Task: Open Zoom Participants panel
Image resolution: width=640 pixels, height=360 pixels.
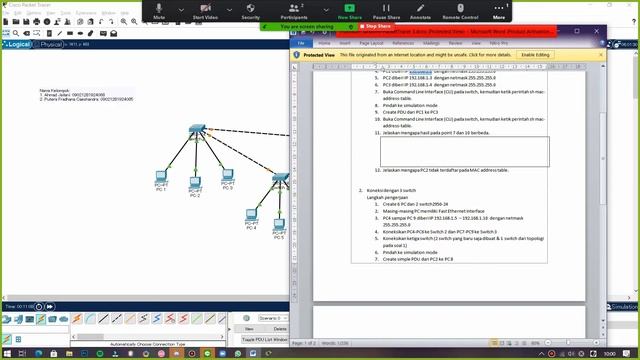Action: click(294, 11)
